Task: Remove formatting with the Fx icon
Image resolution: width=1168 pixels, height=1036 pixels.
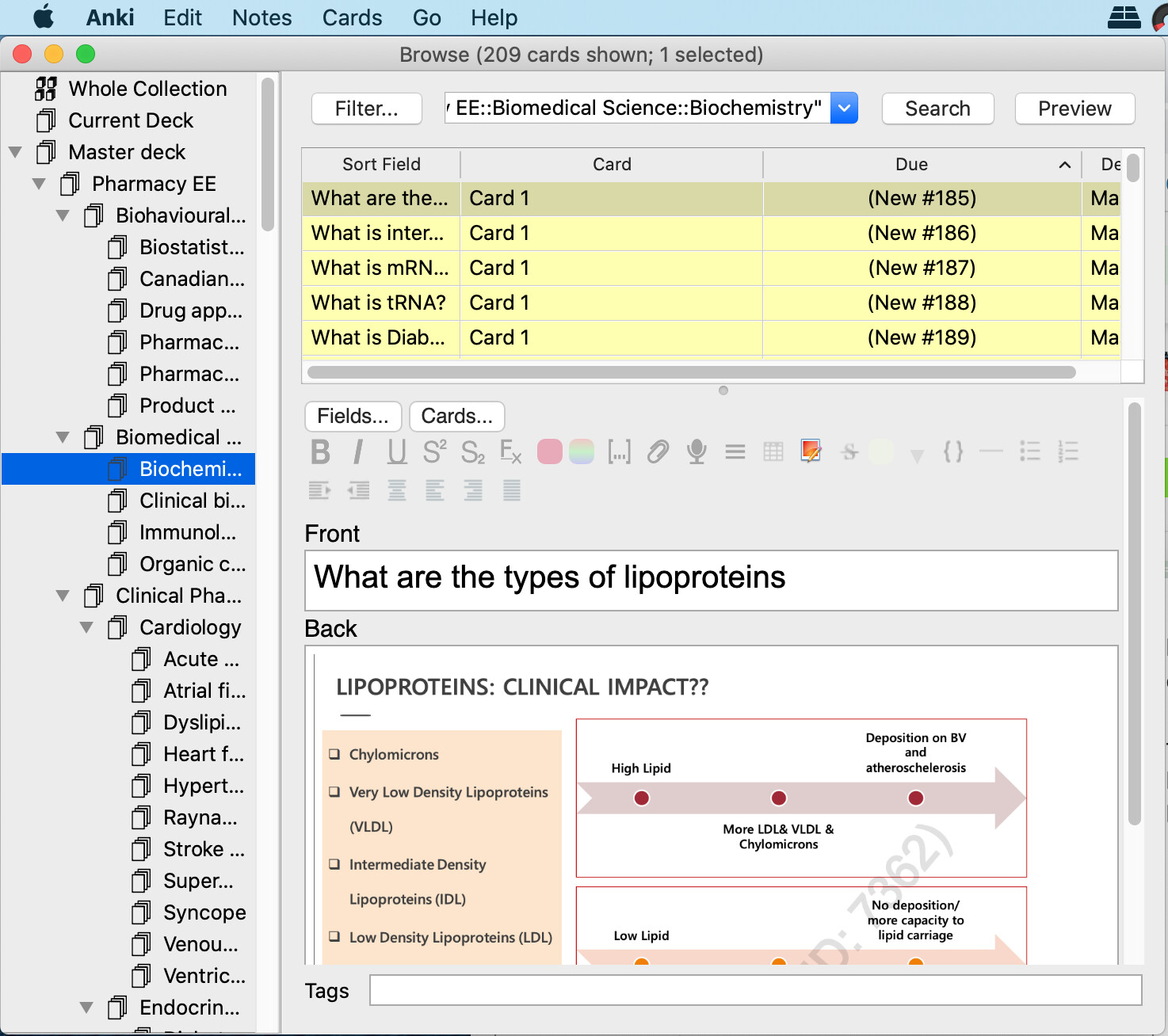Action: click(x=510, y=452)
